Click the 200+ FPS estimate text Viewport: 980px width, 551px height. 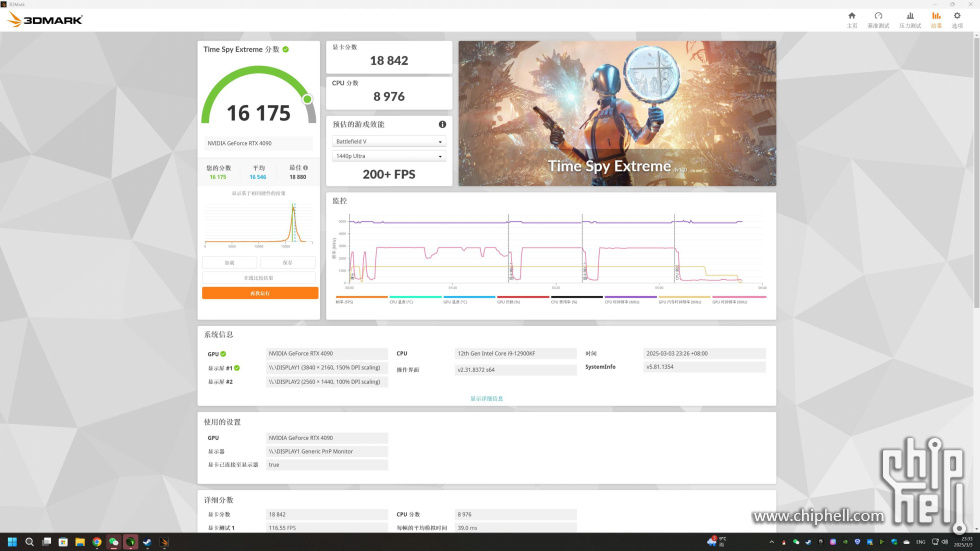click(x=389, y=174)
